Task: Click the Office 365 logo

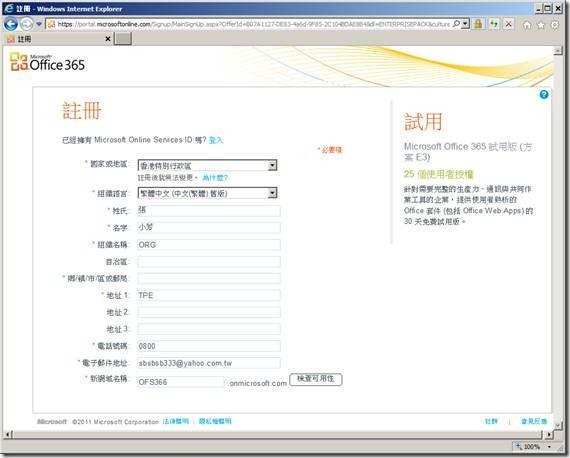Action: coord(47,62)
